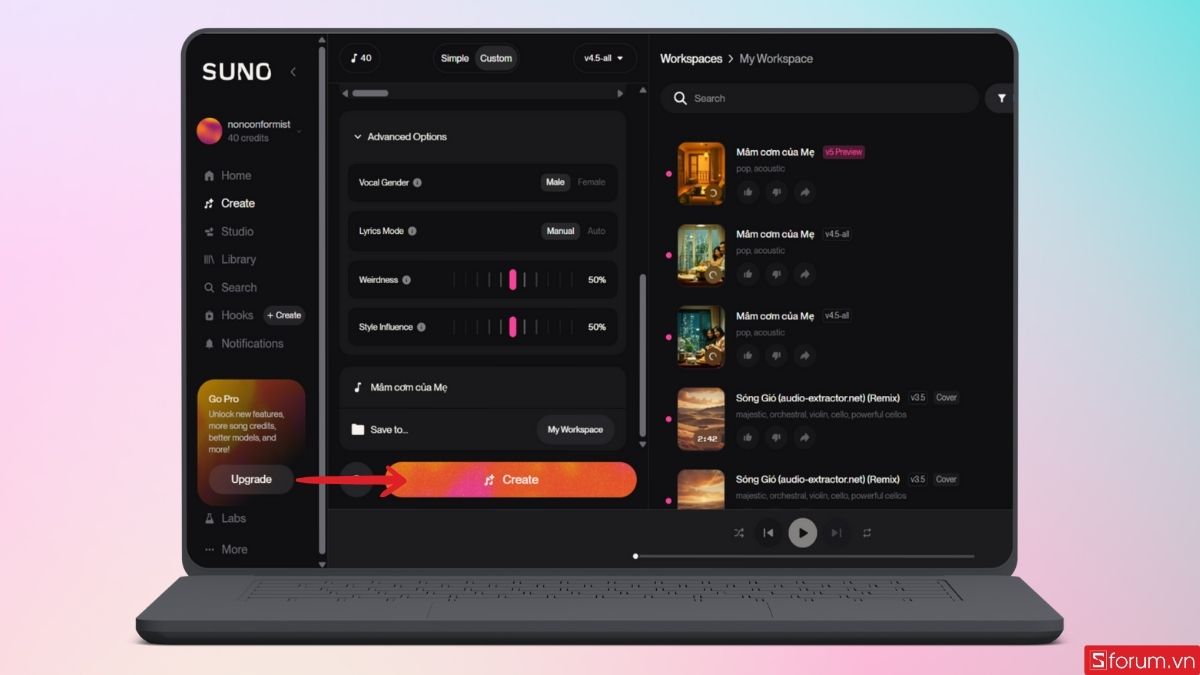Open Studio from the sidebar
The width and height of the screenshot is (1200, 675).
click(x=228, y=231)
